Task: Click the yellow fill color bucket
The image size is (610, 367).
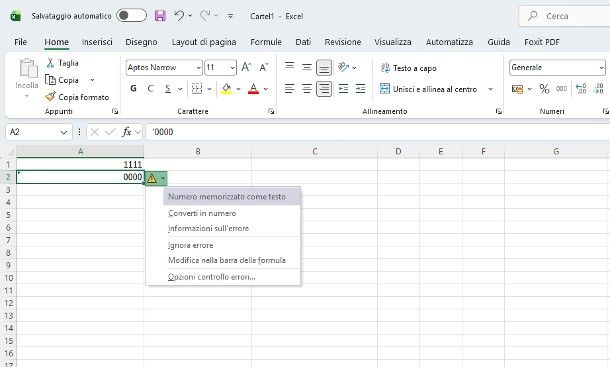Action: [226, 89]
